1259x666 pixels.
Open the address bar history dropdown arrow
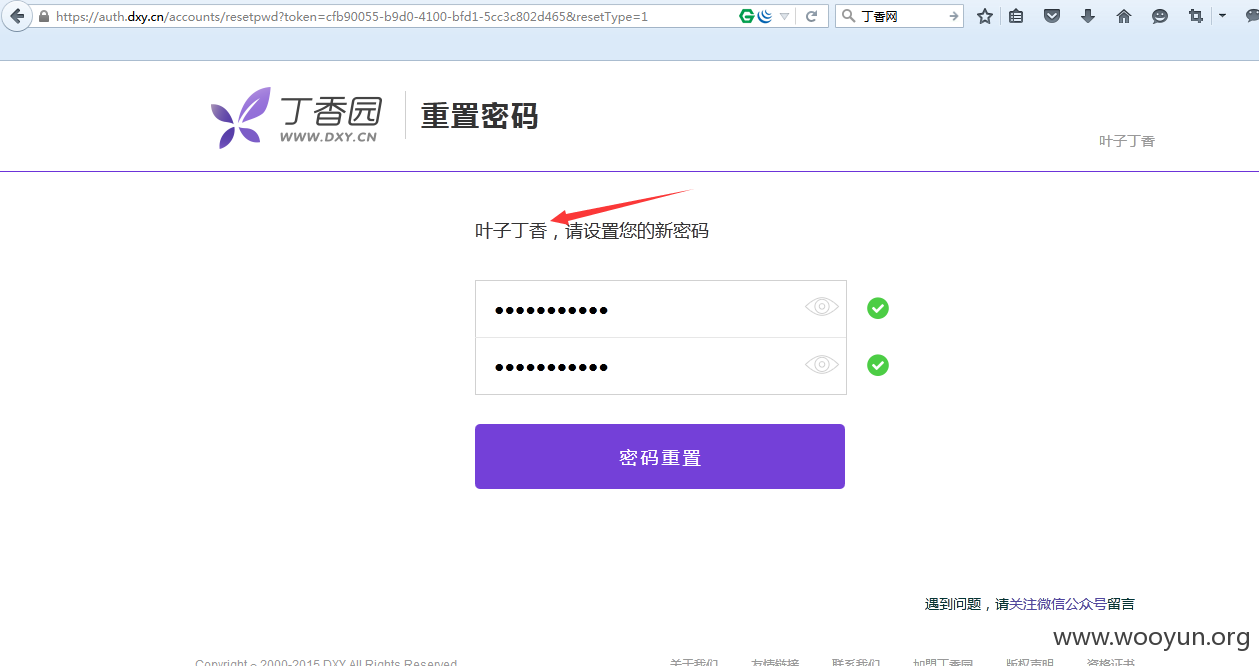785,17
